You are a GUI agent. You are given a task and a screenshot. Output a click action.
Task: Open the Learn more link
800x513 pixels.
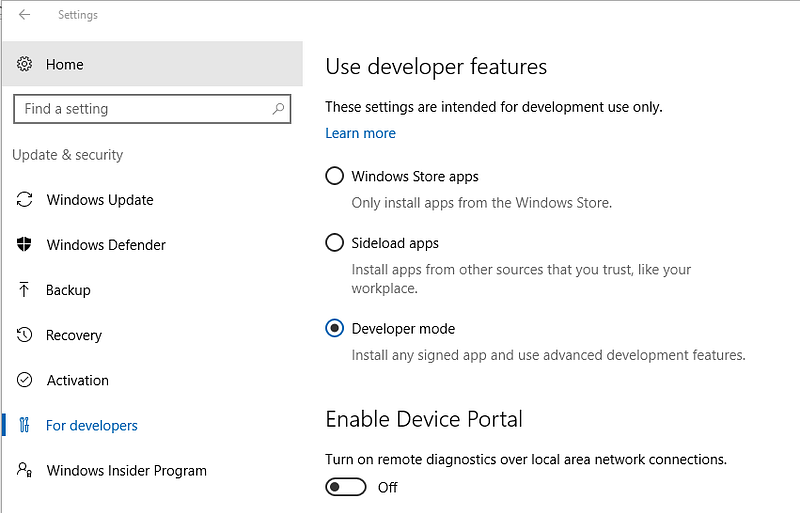pos(360,133)
